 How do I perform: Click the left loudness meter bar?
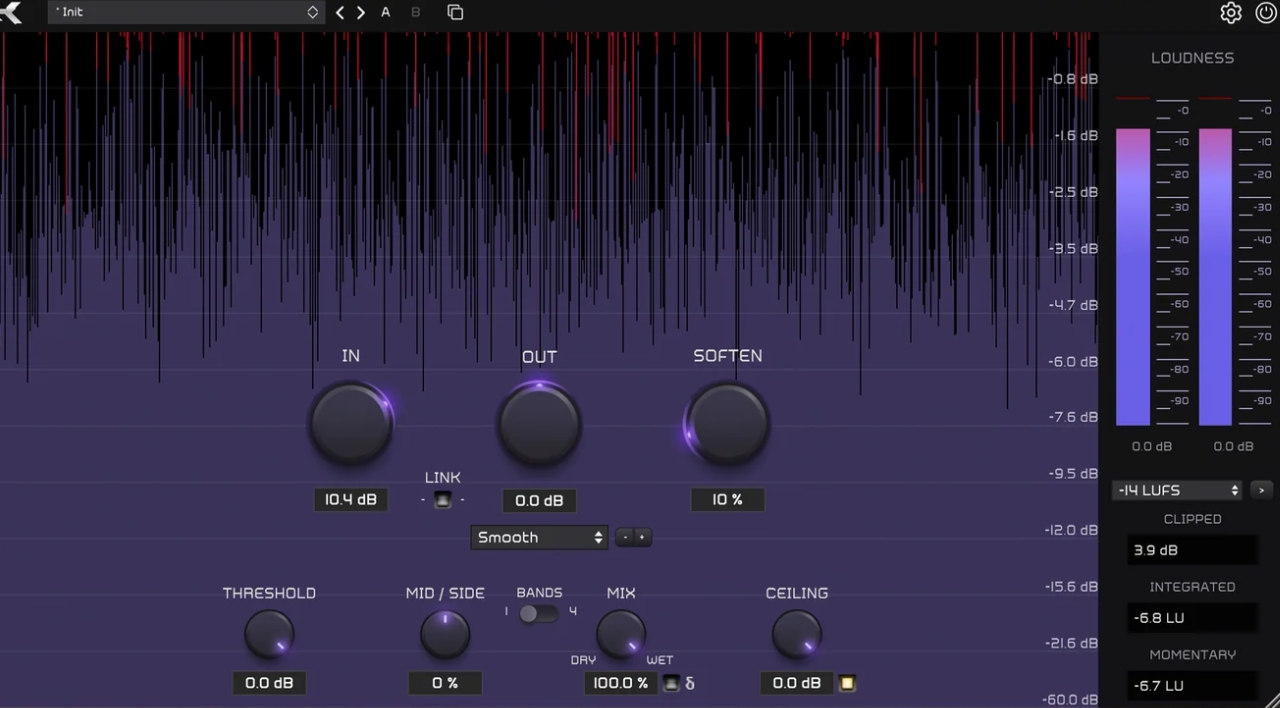[1133, 277]
